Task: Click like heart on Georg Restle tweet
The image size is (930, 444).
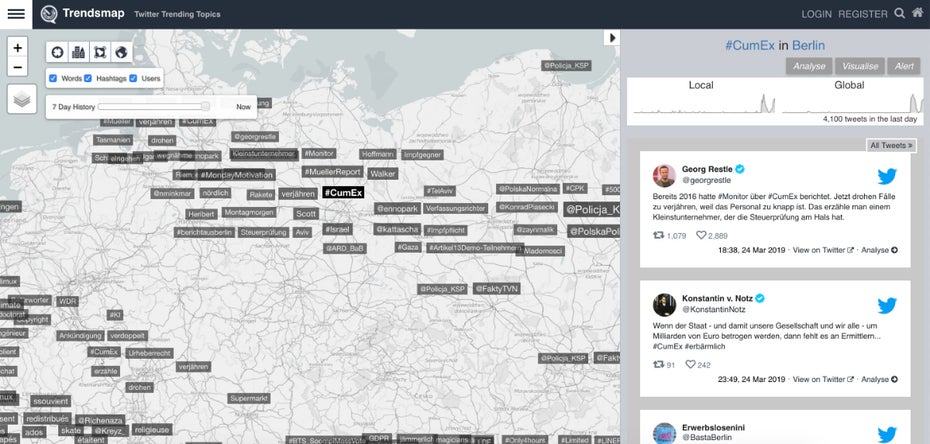Action: click(701, 235)
